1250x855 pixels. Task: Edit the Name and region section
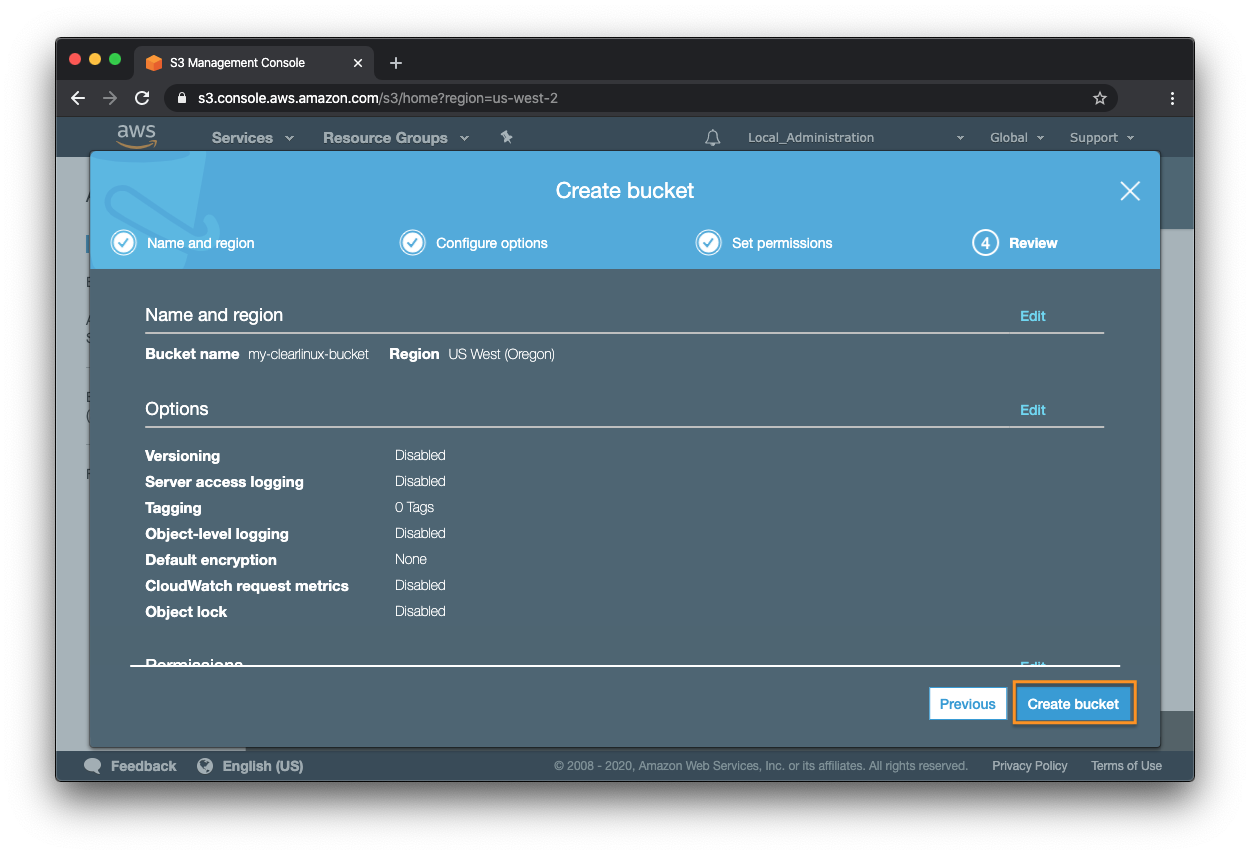click(1032, 316)
